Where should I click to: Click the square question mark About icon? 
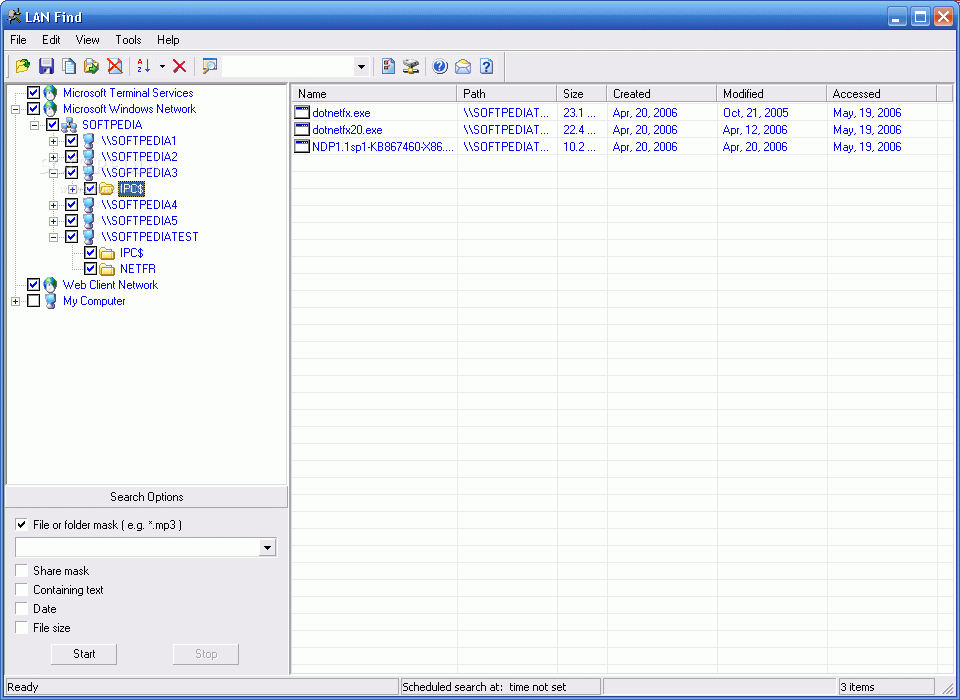click(487, 66)
